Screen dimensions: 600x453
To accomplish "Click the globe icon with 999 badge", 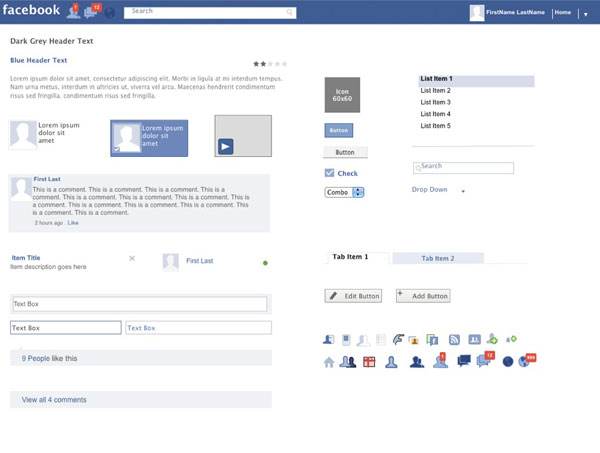I will 527,360.
